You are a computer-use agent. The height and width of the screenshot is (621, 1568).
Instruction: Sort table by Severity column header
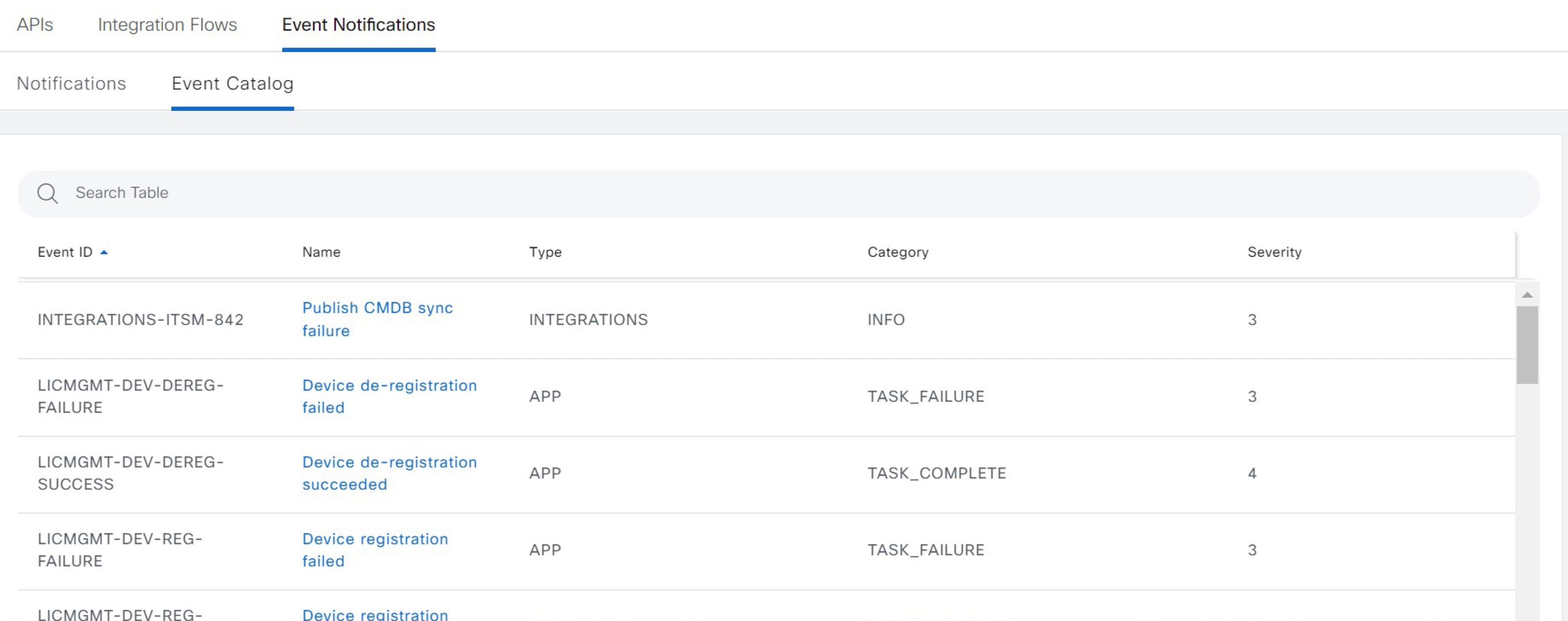tap(1275, 252)
